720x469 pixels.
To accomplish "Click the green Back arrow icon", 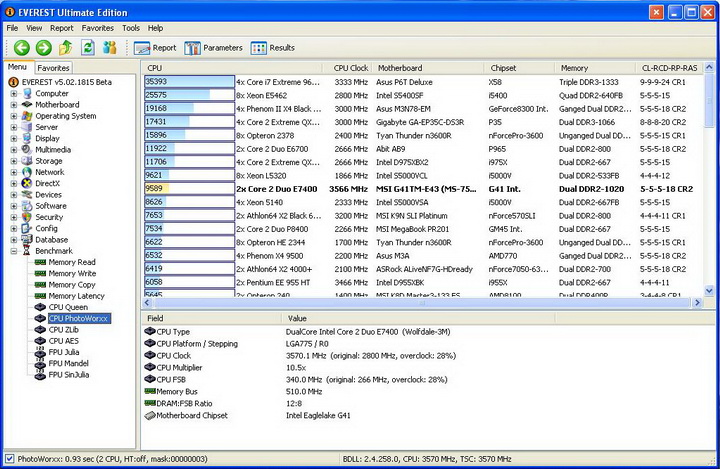I will [x=21, y=47].
